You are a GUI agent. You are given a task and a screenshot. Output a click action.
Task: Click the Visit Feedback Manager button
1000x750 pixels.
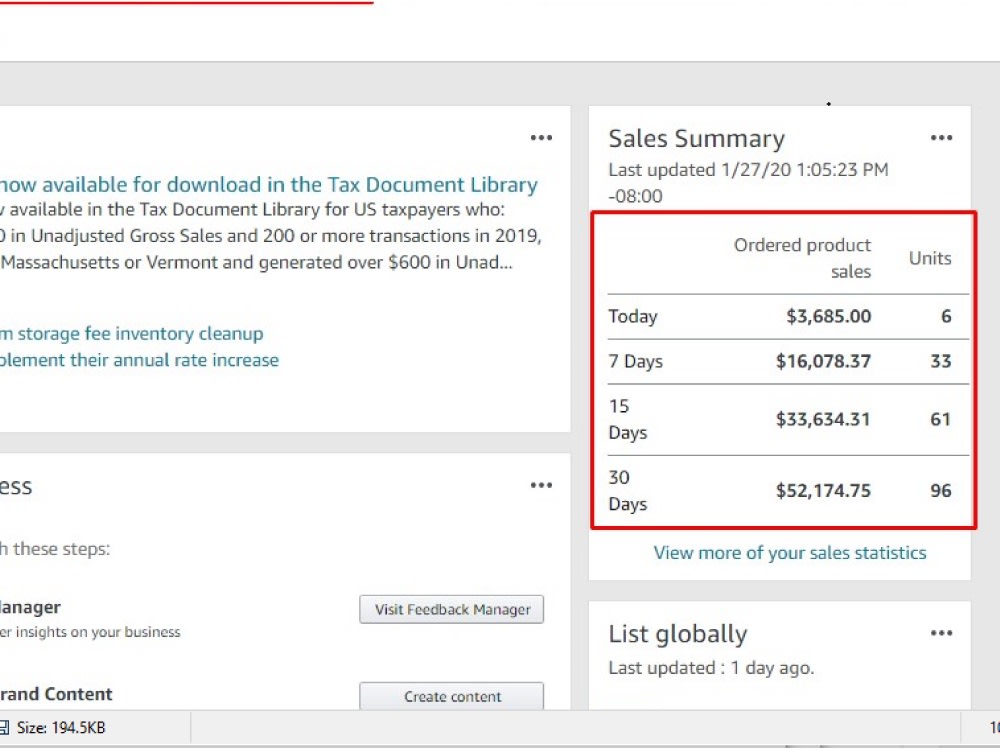click(452, 610)
